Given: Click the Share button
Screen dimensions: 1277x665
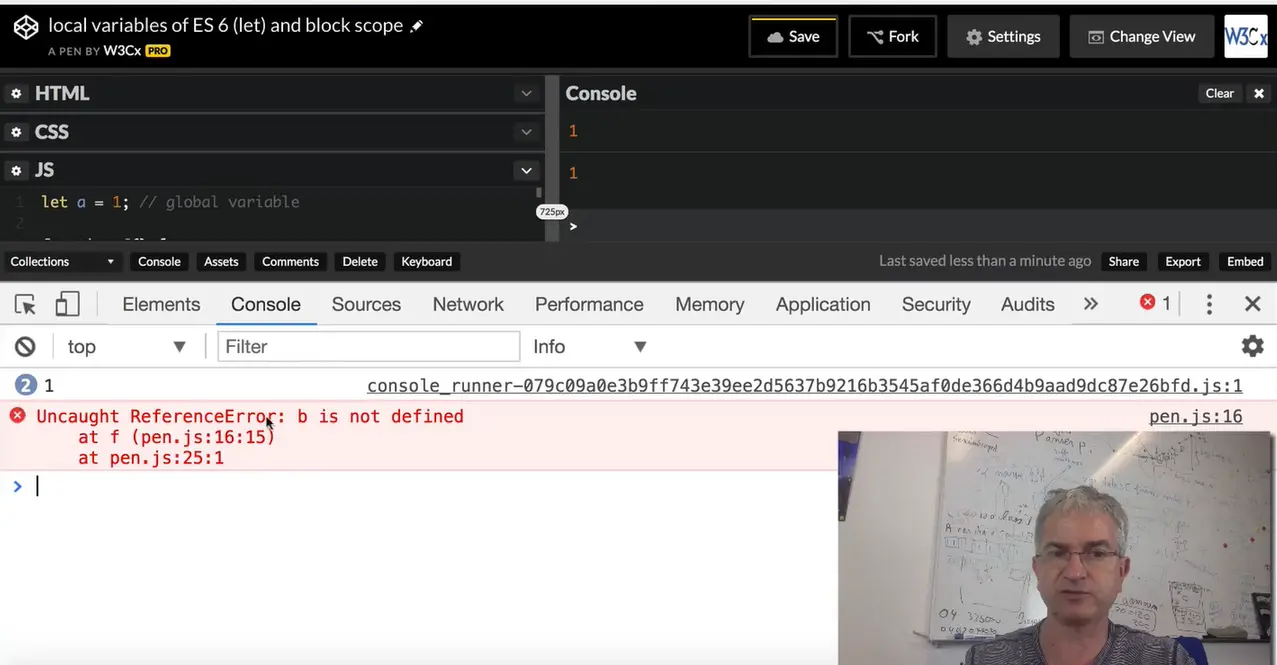Looking at the screenshot, I should pos(1123,261).
